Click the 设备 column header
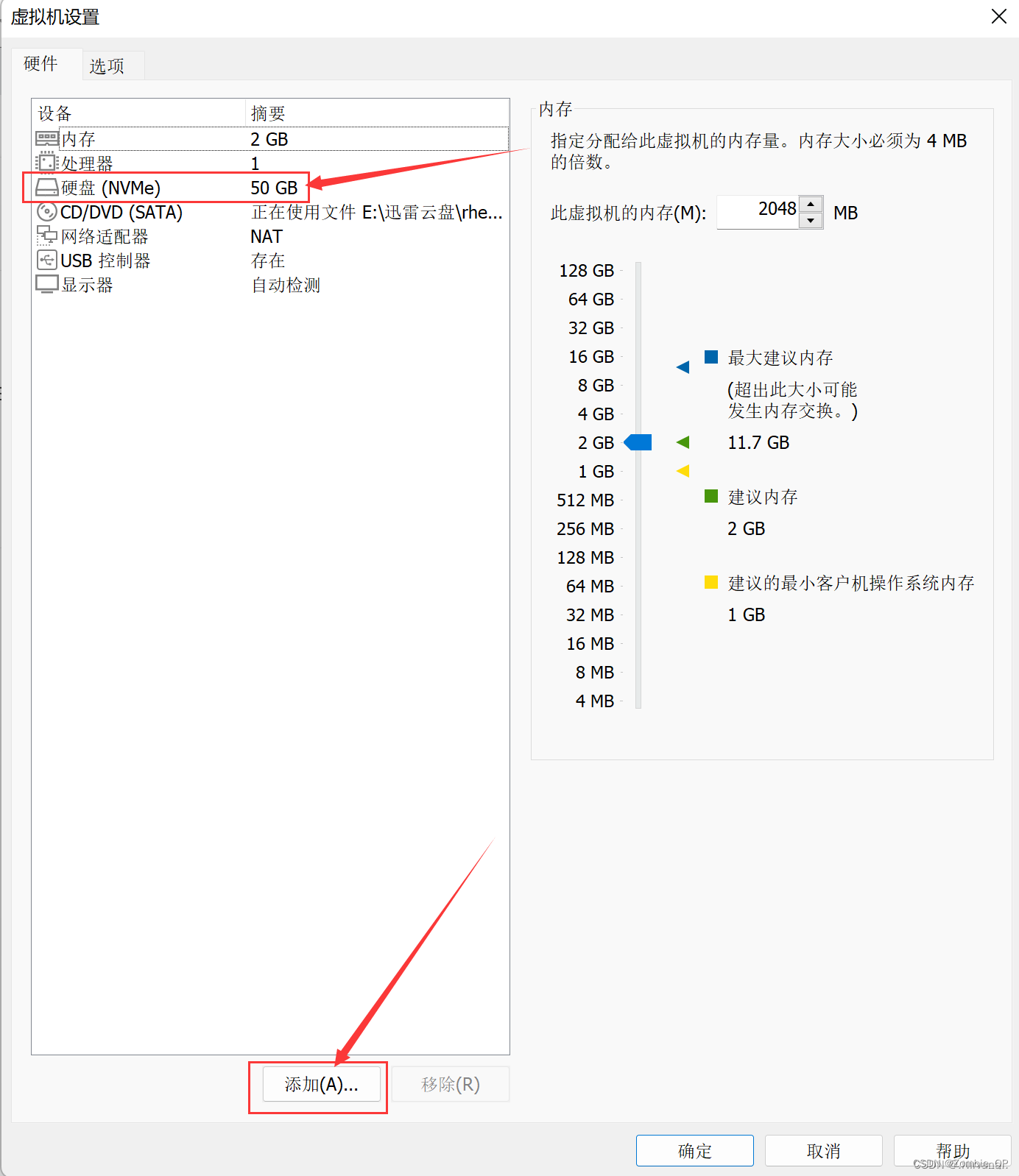Screen dimensions: 1019x1176 pyautogui.click(x=138, y=113)
